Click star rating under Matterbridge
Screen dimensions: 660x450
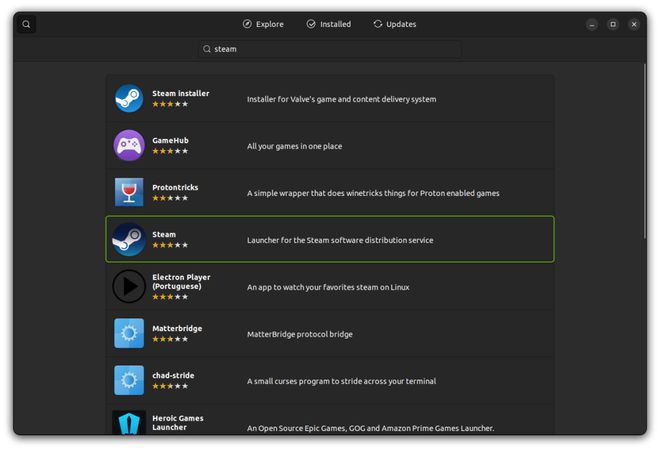[x=170, y=339]
